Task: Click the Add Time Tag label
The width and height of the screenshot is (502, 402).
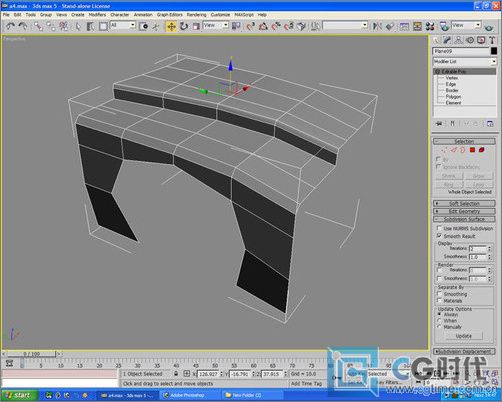Action: tap(306, 384)
